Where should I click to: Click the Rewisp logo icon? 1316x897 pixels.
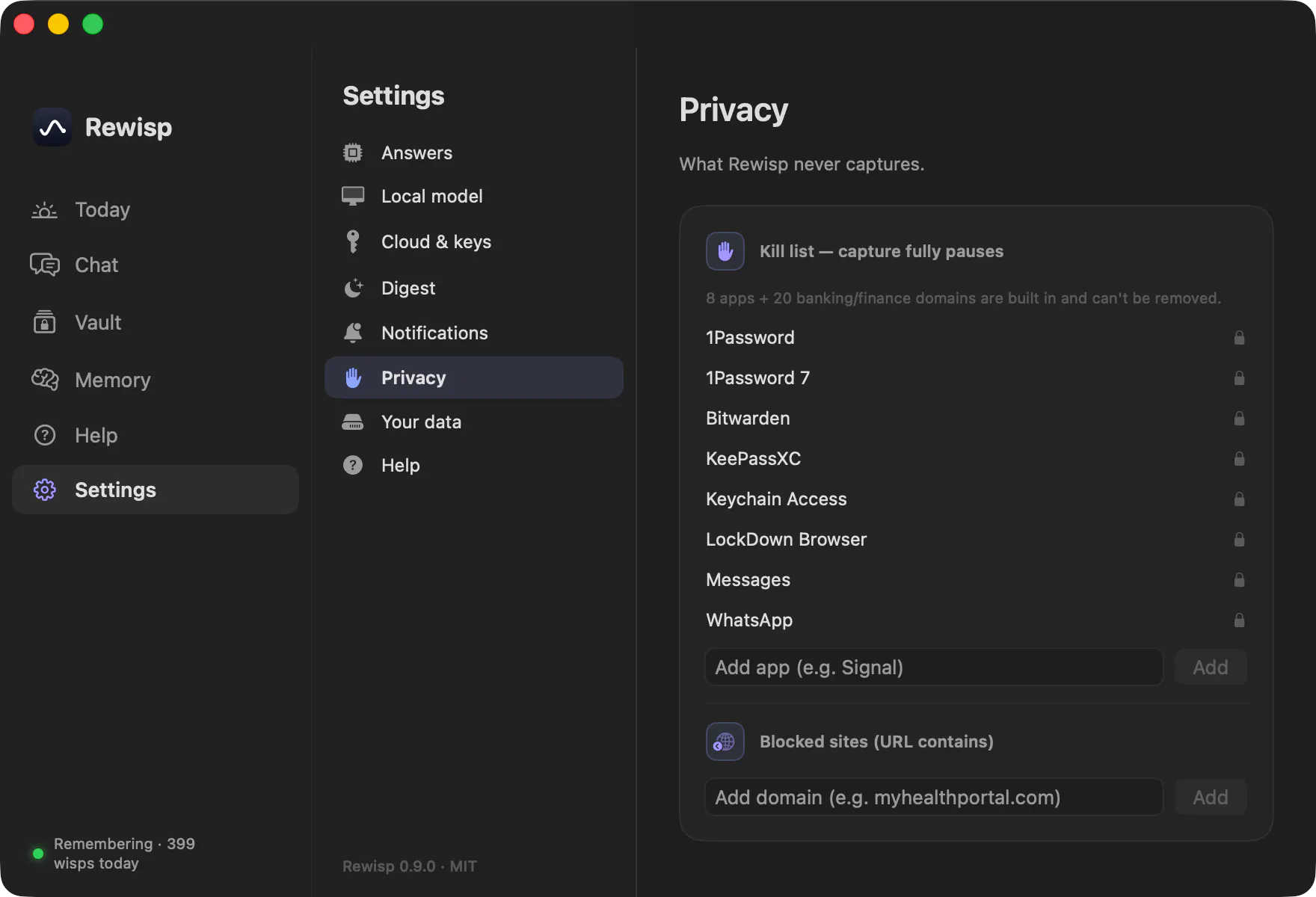coord(52,127)
